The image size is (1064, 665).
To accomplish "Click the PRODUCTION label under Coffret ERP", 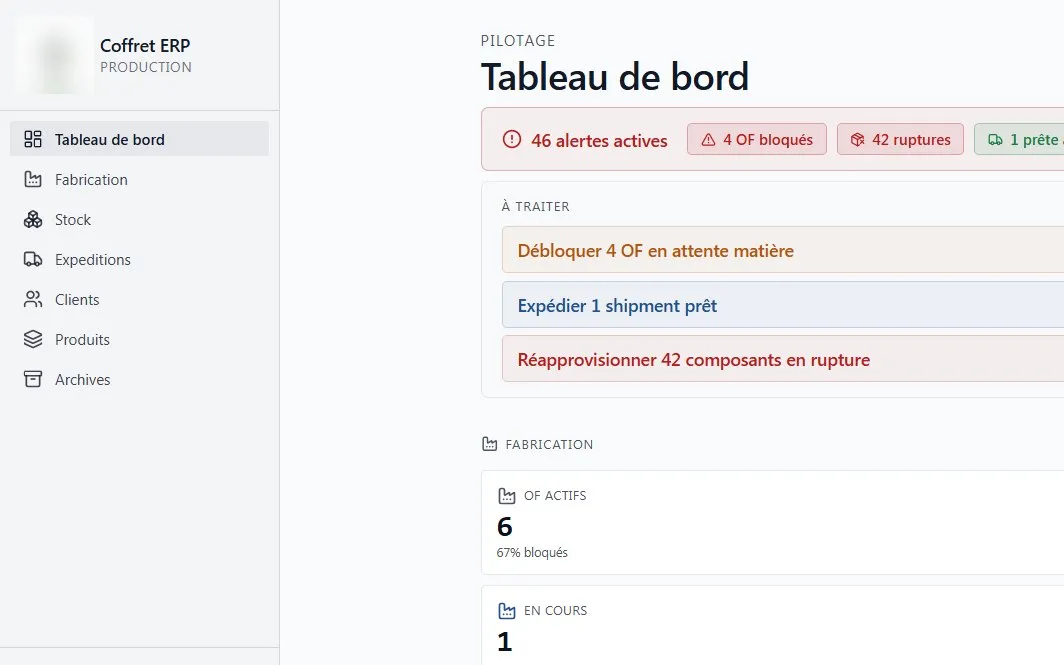I will point(146,67).
